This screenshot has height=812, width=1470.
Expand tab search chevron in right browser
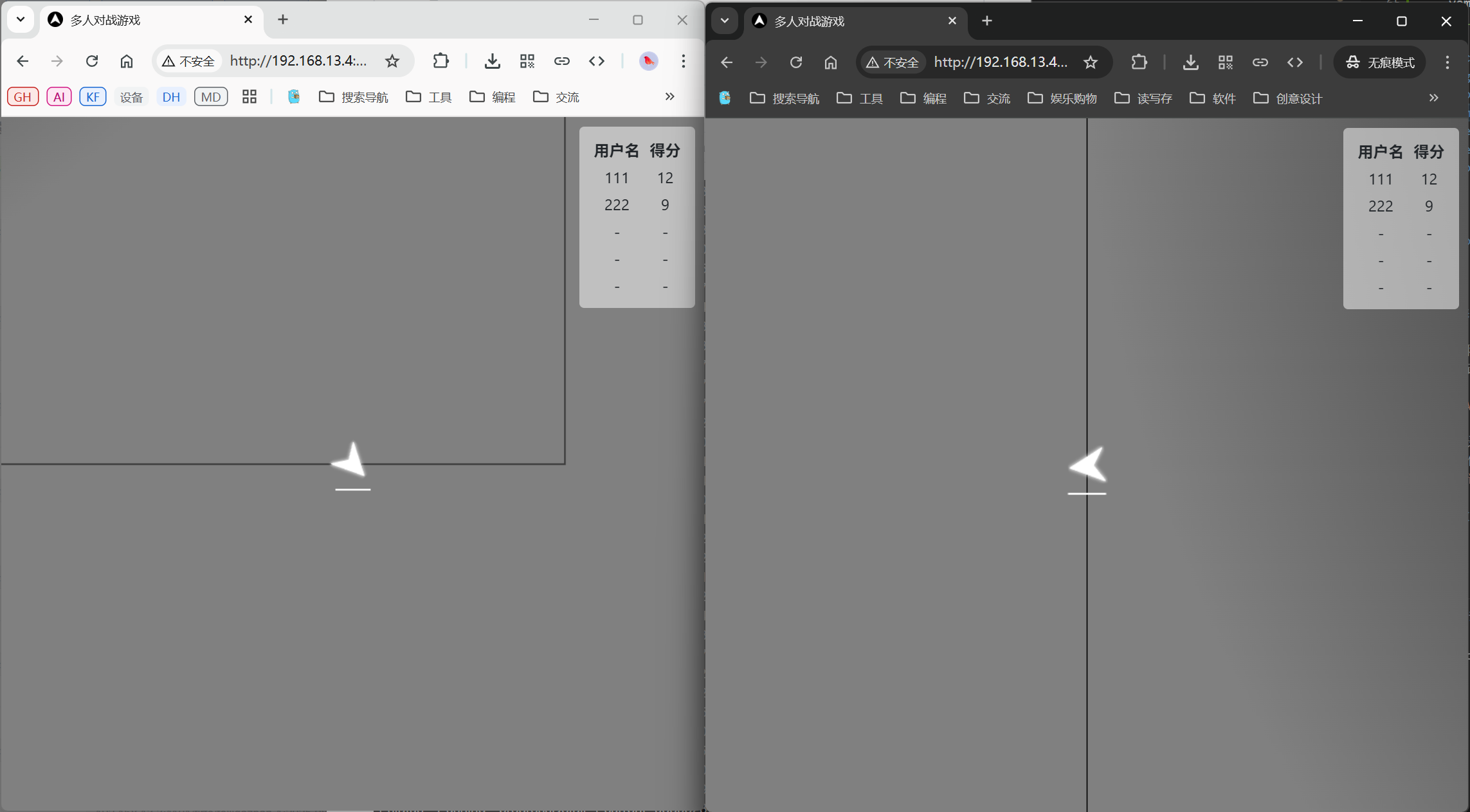point(725,21)
